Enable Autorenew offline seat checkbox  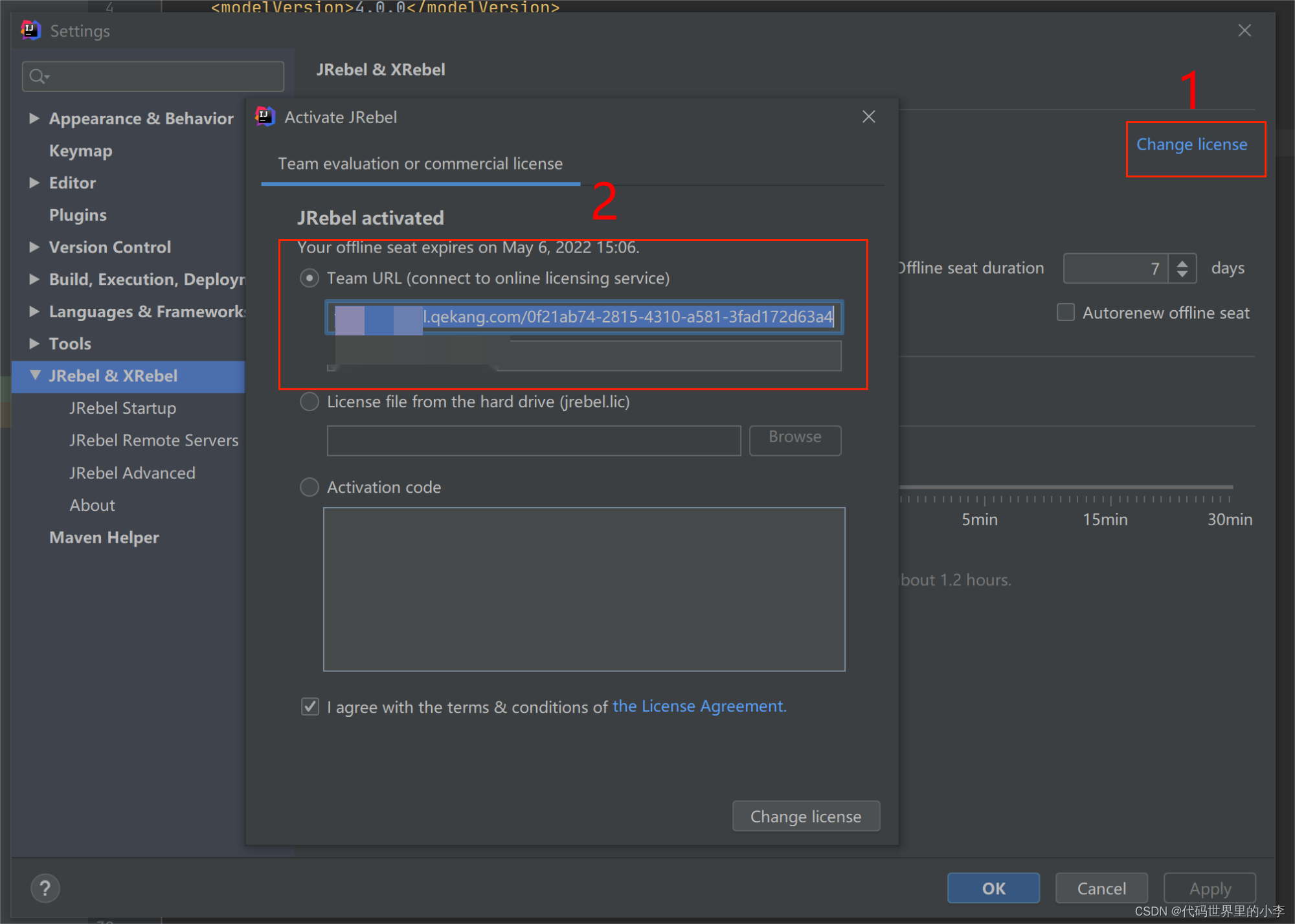tap(1065, 313)
